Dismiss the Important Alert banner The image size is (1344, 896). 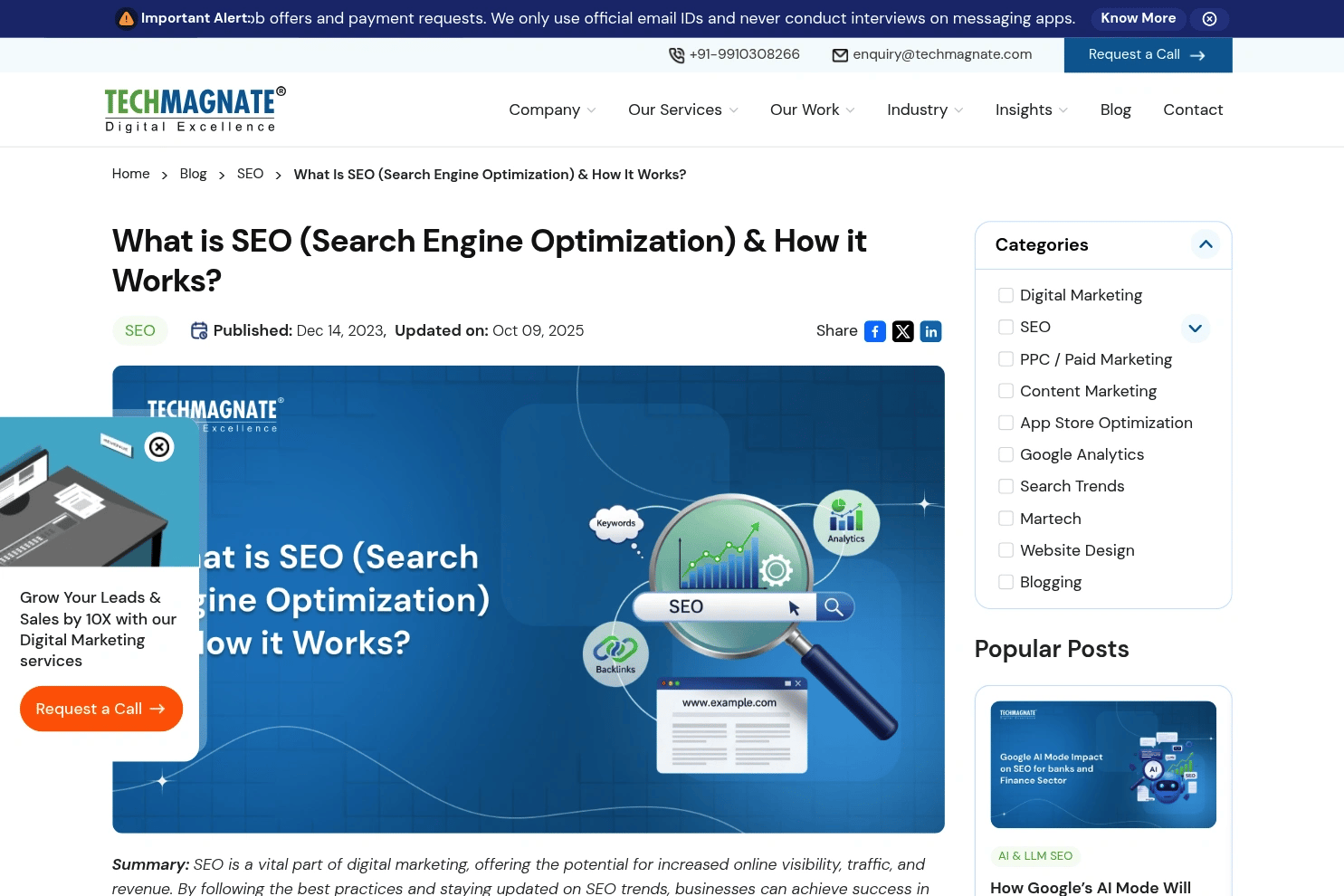[1209, 19]
